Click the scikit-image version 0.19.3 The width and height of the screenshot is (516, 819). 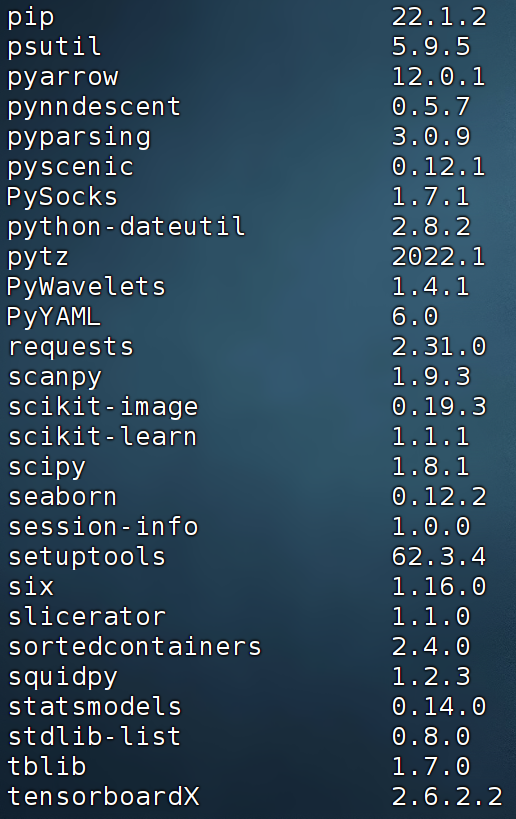439,406
